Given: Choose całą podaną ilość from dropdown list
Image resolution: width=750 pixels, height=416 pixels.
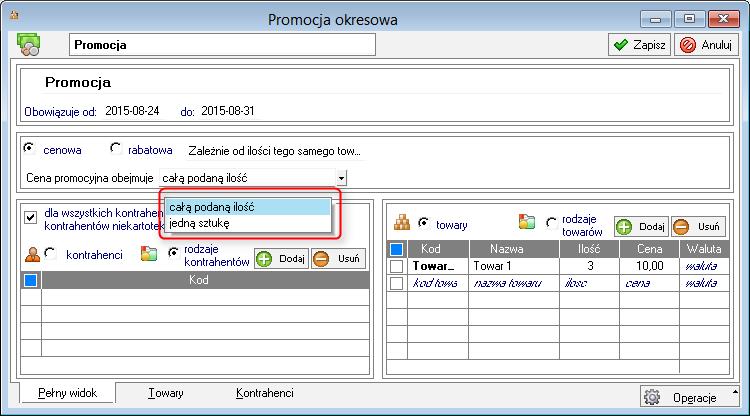Looking at the screenshot, I should (x=247, y=208).
